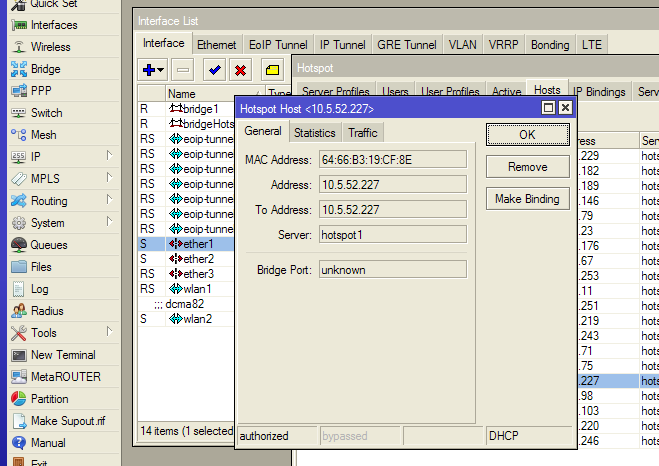The image size is (659, 466).
Task: Click the Make Binding button
Action: 526,199
